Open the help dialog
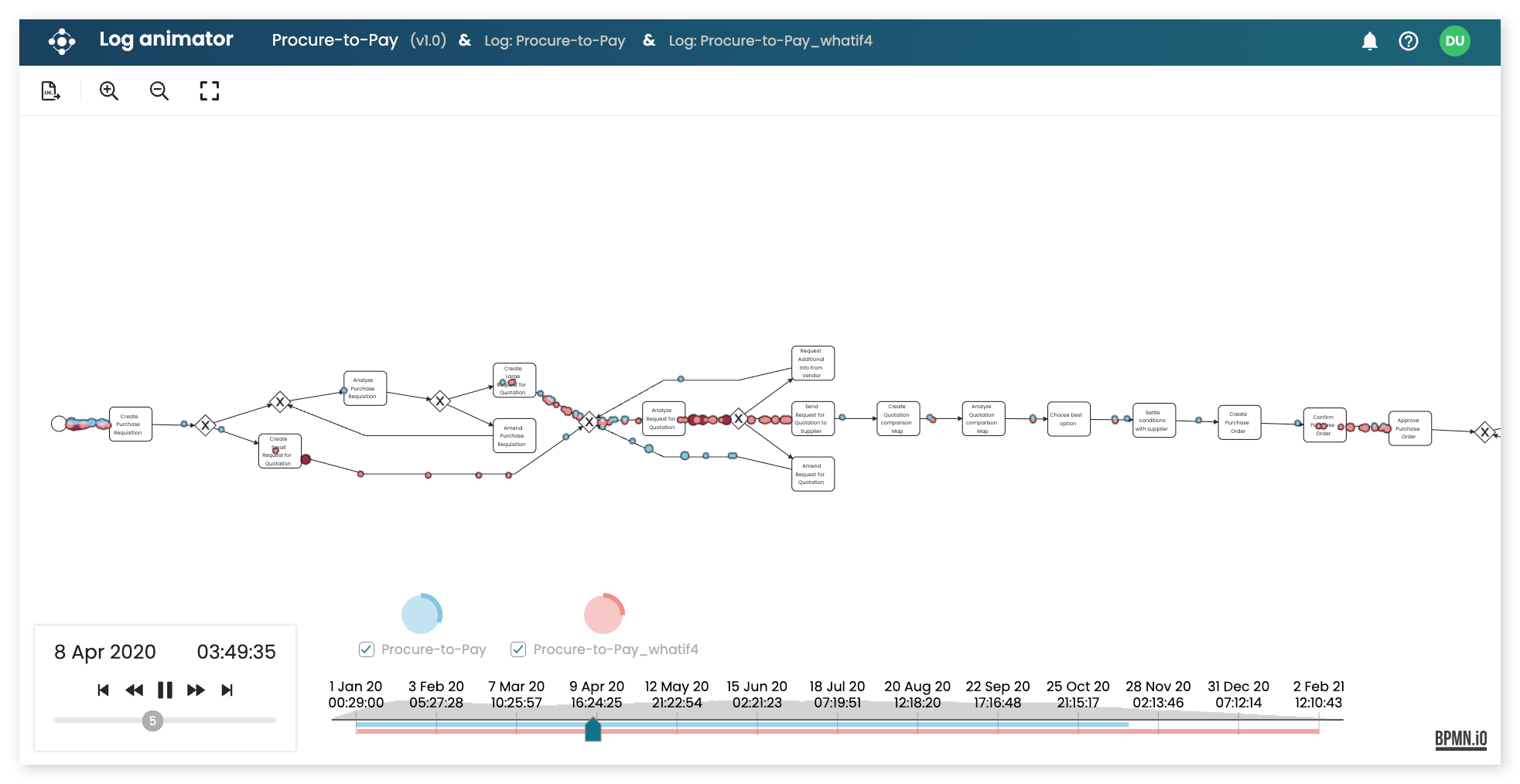 tap(1409, 42)
